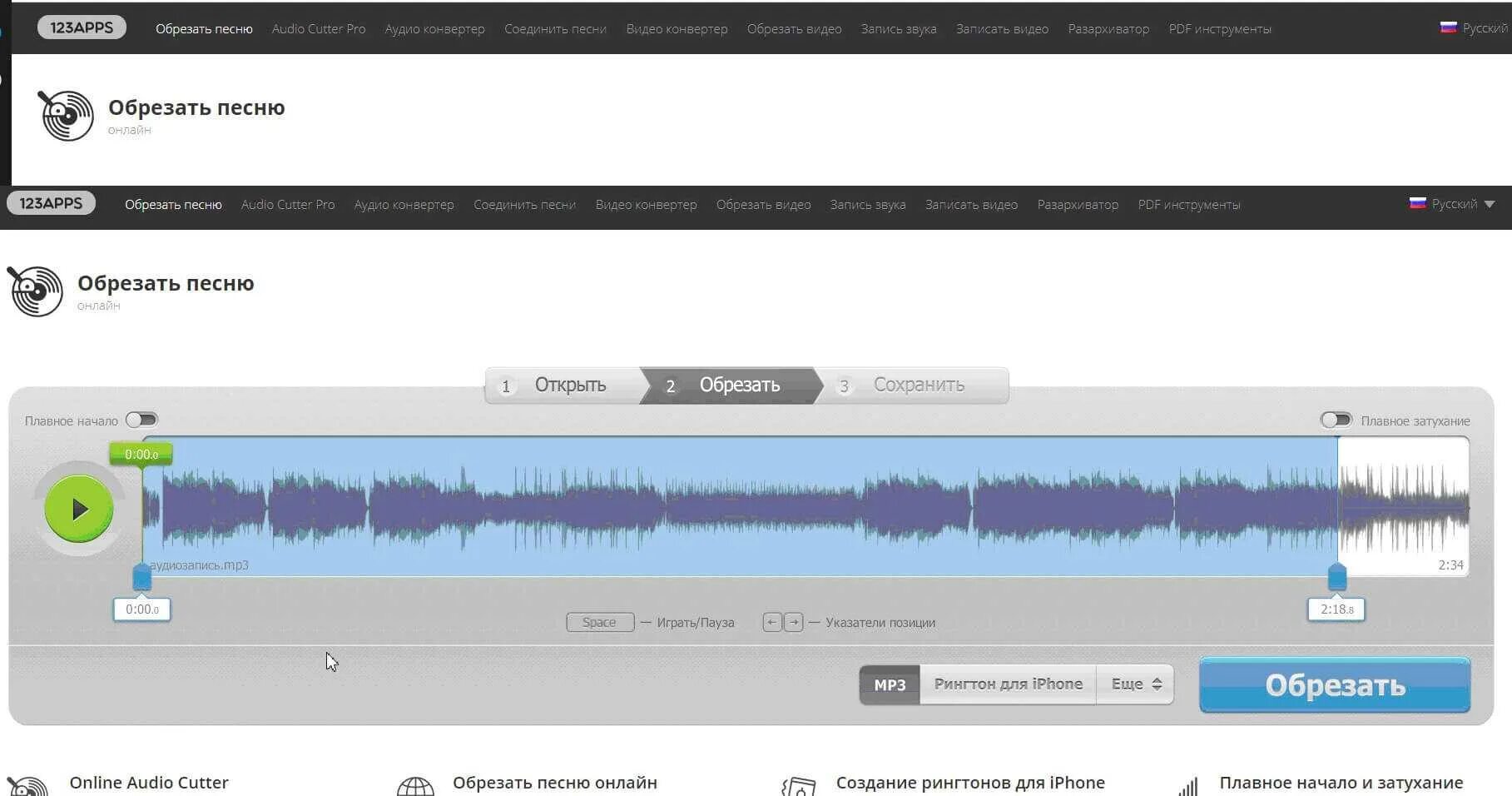This screenshot has width=1512, height=796.
Task: Click the start time field showing 0:00.0
Action: pos(141,609)
